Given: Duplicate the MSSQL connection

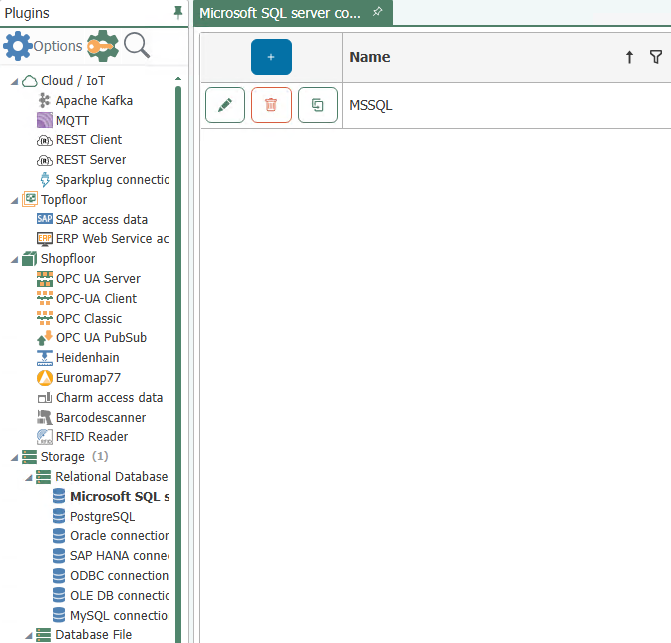Looking at the screenshot, I should (318, 105).
